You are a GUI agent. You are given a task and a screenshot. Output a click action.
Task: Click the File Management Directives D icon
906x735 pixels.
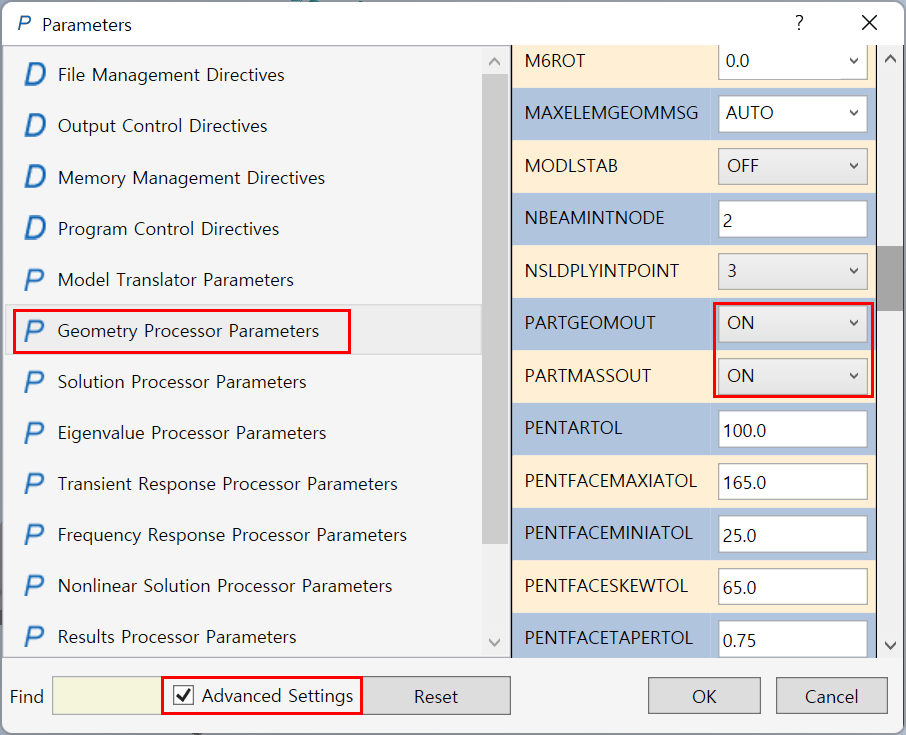tap(35, 75)
